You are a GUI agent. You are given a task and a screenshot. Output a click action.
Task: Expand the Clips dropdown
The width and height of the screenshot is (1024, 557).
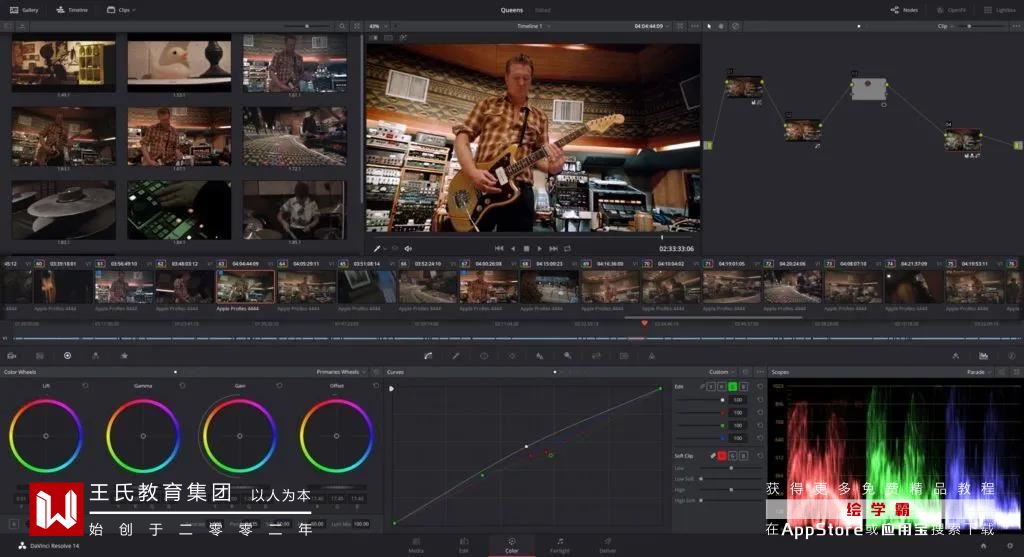[121, 10]
